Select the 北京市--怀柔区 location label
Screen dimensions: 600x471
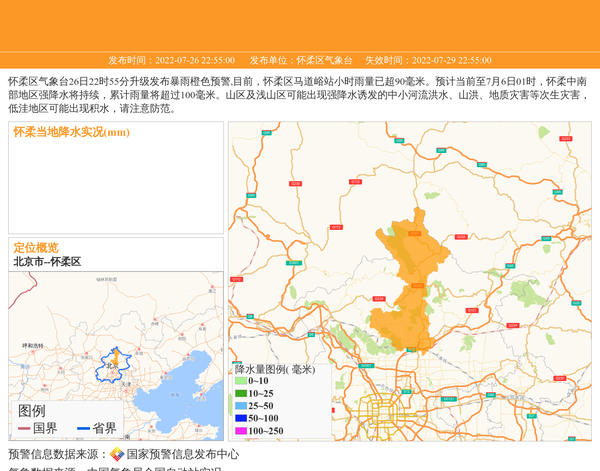(x=47, y=262)
